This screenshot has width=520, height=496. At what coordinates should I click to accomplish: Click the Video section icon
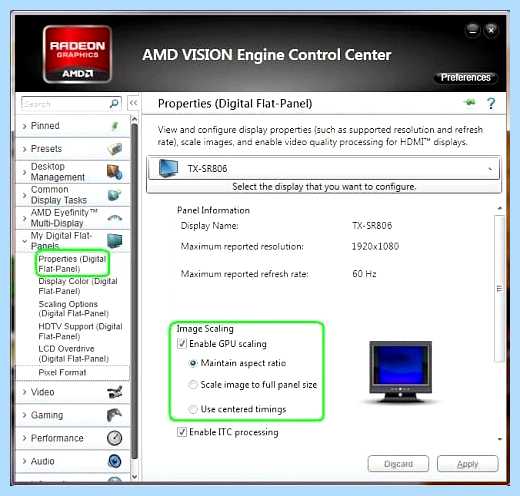point(115,392)
